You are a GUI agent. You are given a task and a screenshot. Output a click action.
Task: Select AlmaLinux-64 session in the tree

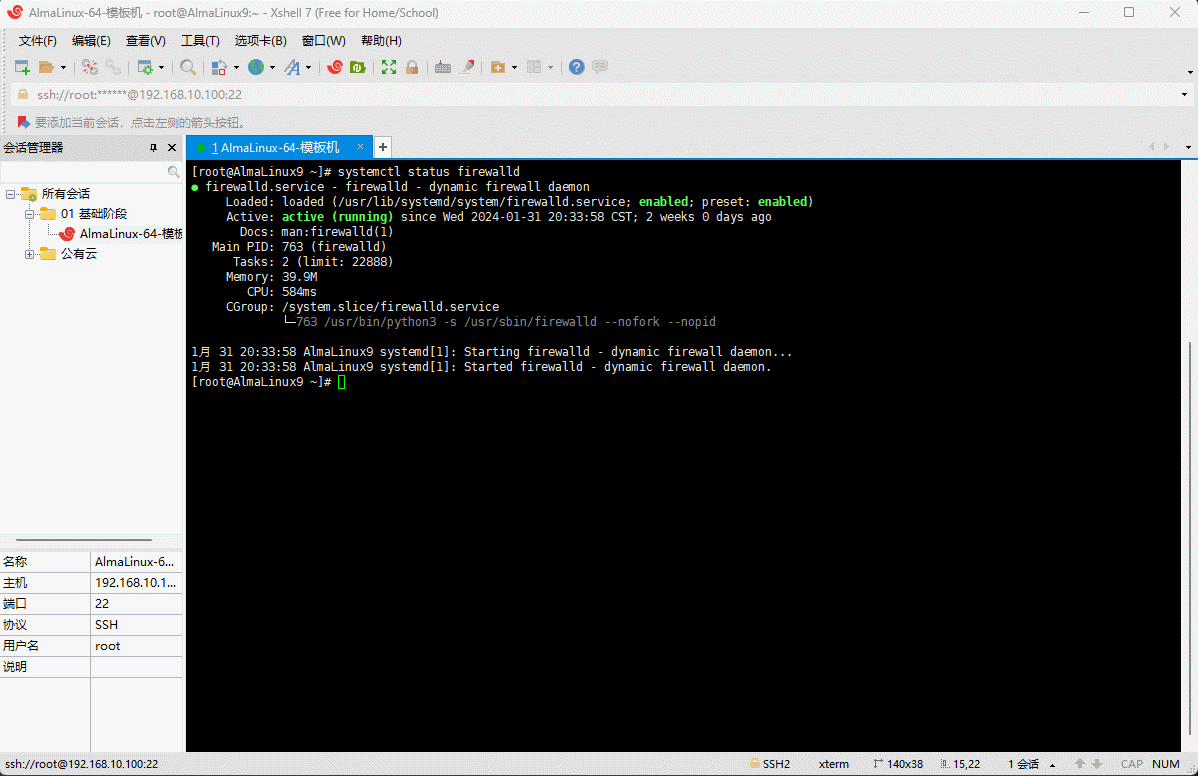click(130, 234)
